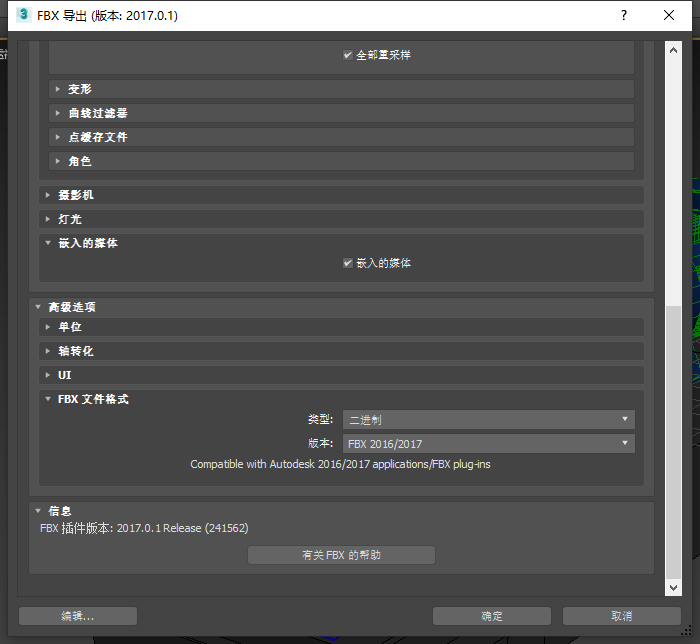Image resolution: width=700 pixels, height=644 pixels.
Task: Click the 编辑... button
Action: 78,616
